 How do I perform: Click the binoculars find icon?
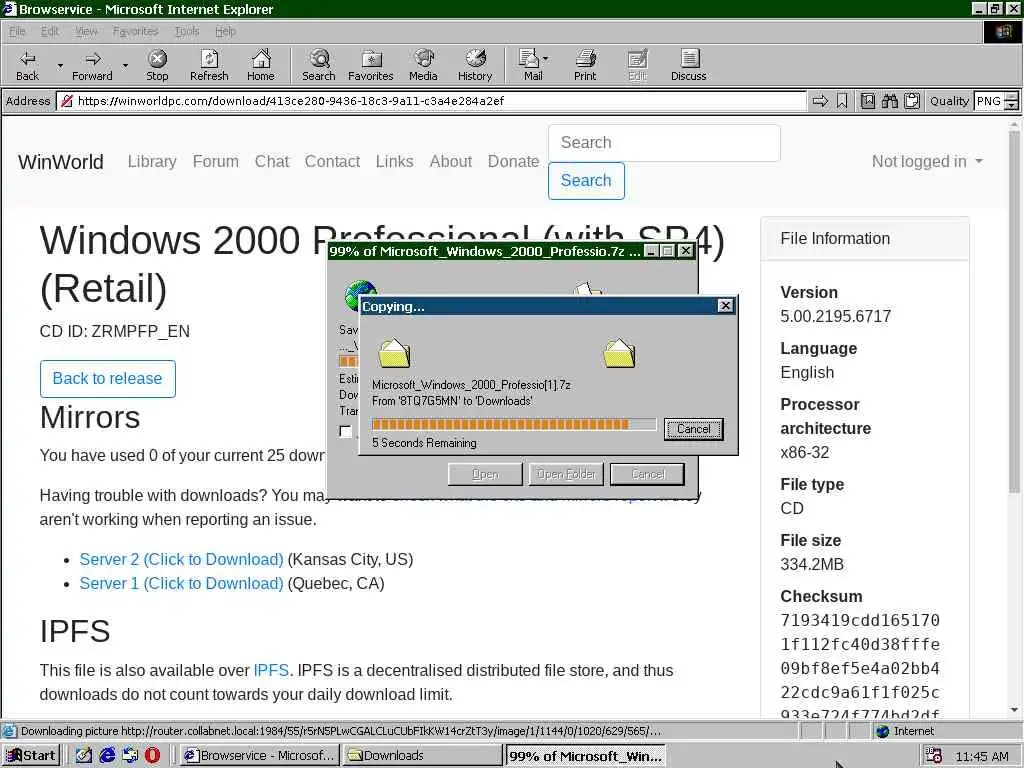click(889, 101)
